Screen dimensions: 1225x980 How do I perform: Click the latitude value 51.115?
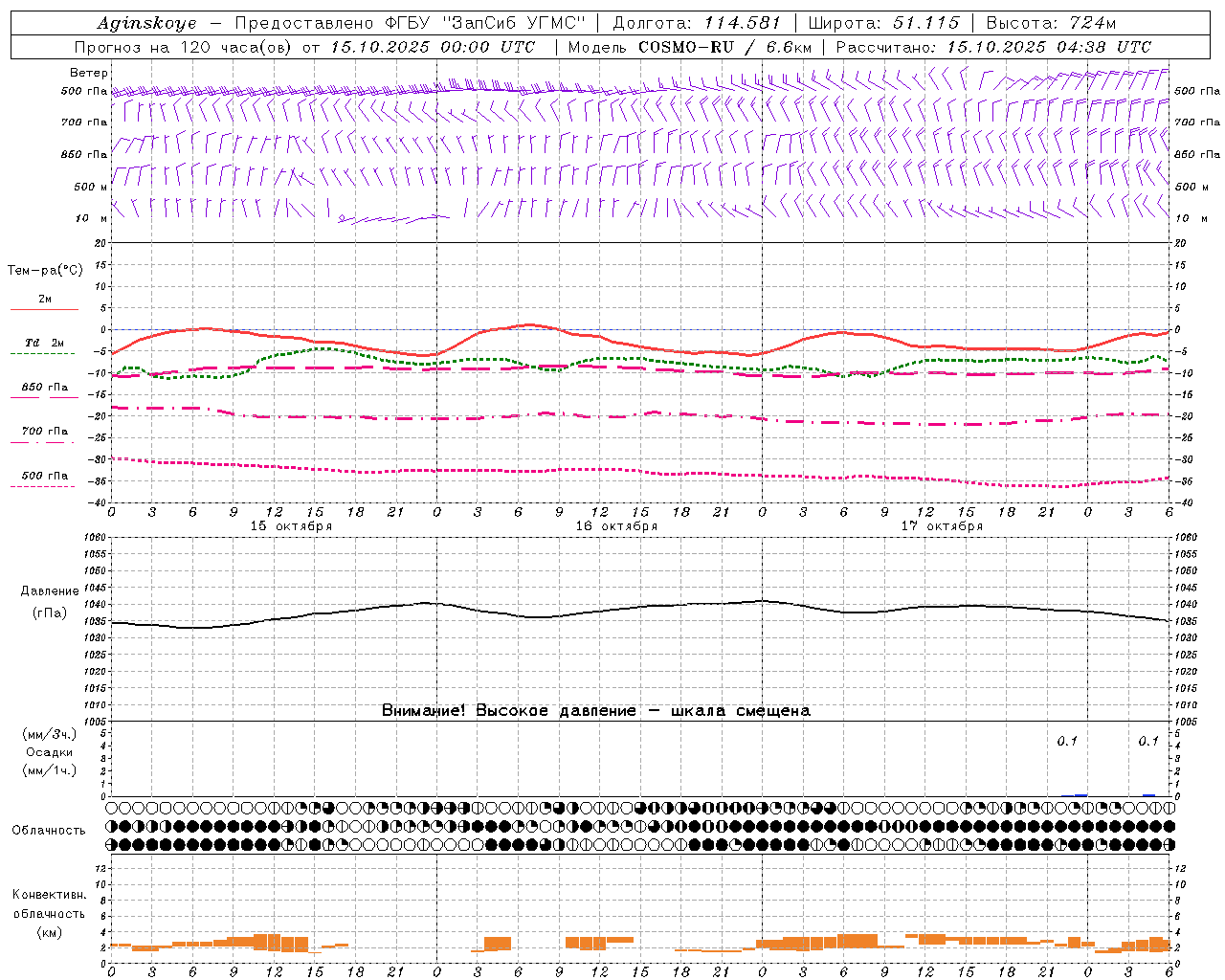pos(926,23)
